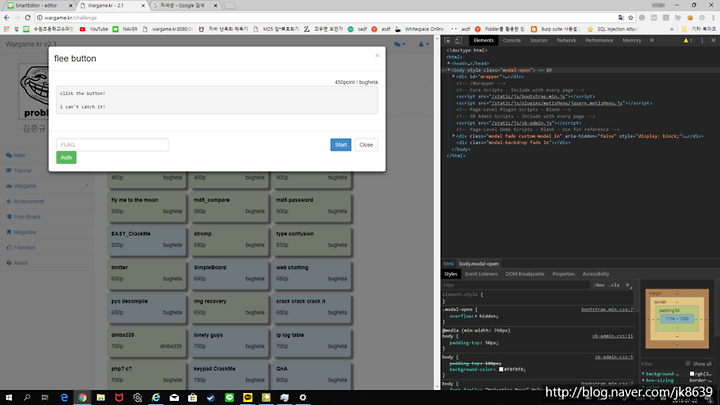720x405 pixels.
Task: Click the translate icon in the address bar
Action: pyautogui.click(x=621, y=17)
